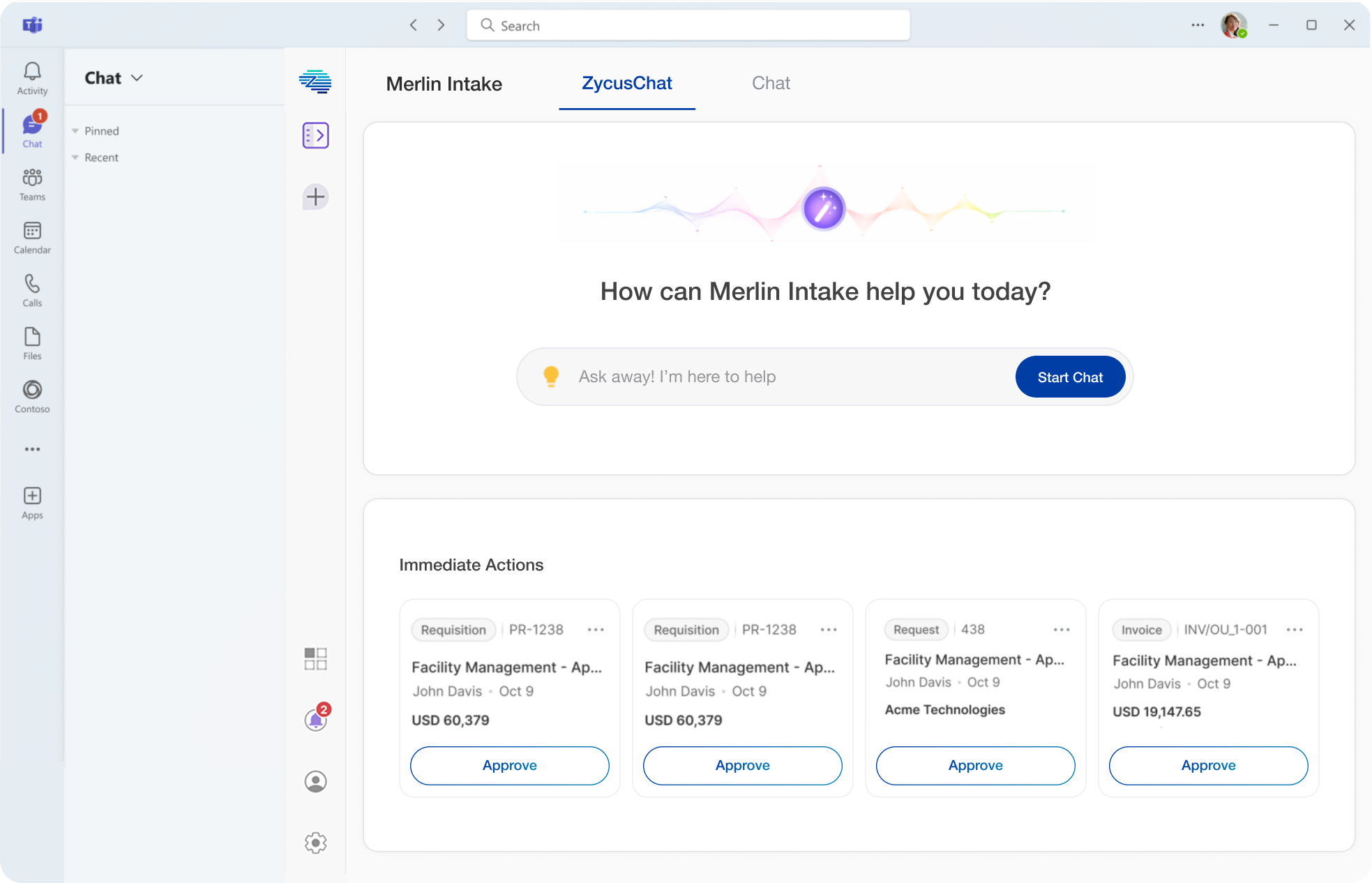Screen dimensions: 1372x883
Task: Go to the Teams section
Action: click(x=32, y=184)
